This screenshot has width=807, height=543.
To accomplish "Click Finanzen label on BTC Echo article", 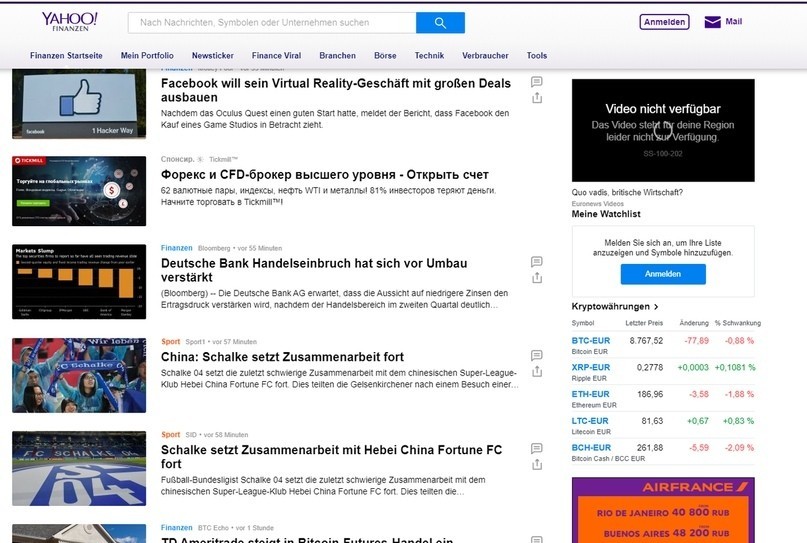I will (x=177, y=528).
